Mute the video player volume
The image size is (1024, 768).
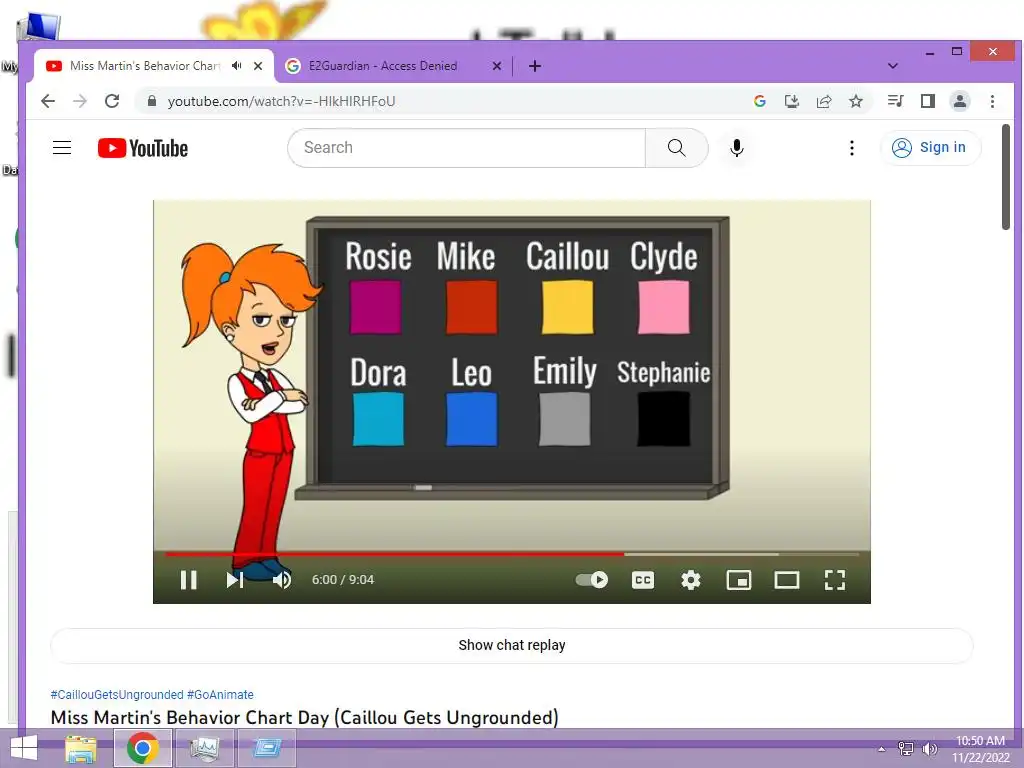click(281, 579)
